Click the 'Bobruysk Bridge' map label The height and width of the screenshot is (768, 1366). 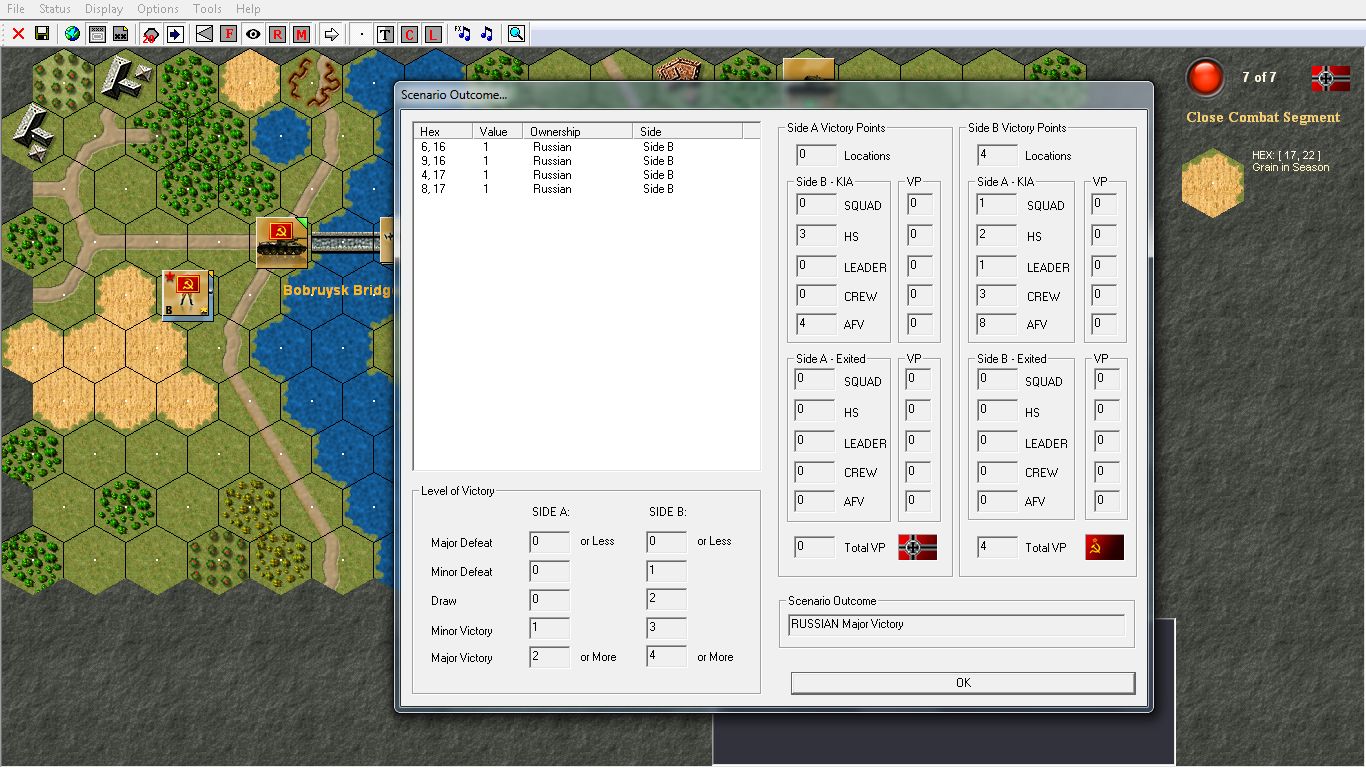click(337, 290)
